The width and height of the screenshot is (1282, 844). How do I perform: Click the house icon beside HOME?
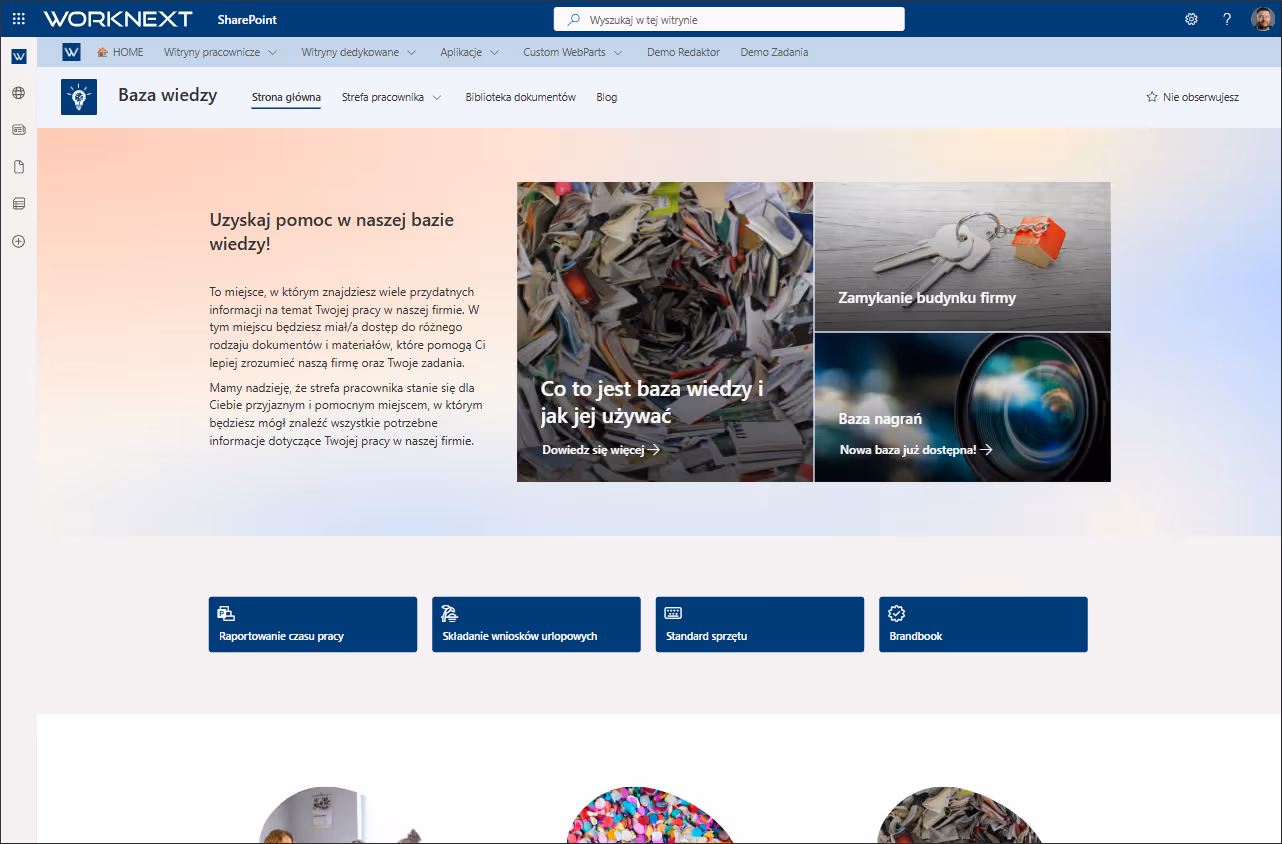(102, 52)
